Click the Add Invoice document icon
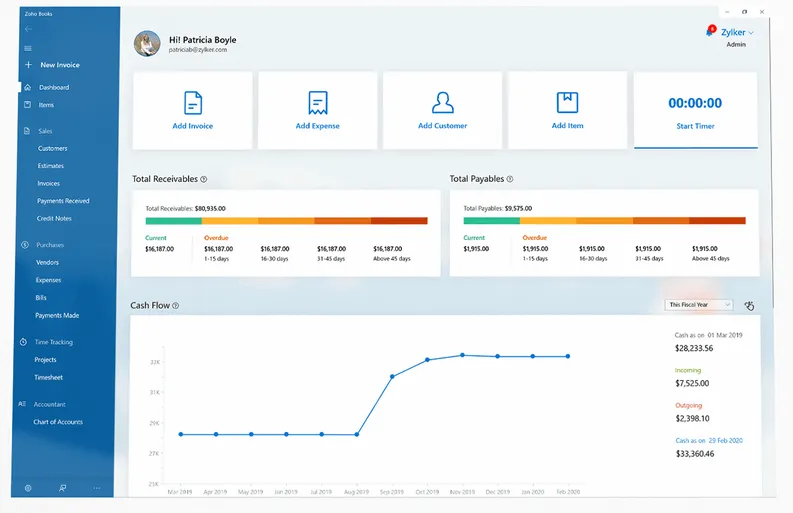Screen dimensions: 793x513 [x=193, y=103]
